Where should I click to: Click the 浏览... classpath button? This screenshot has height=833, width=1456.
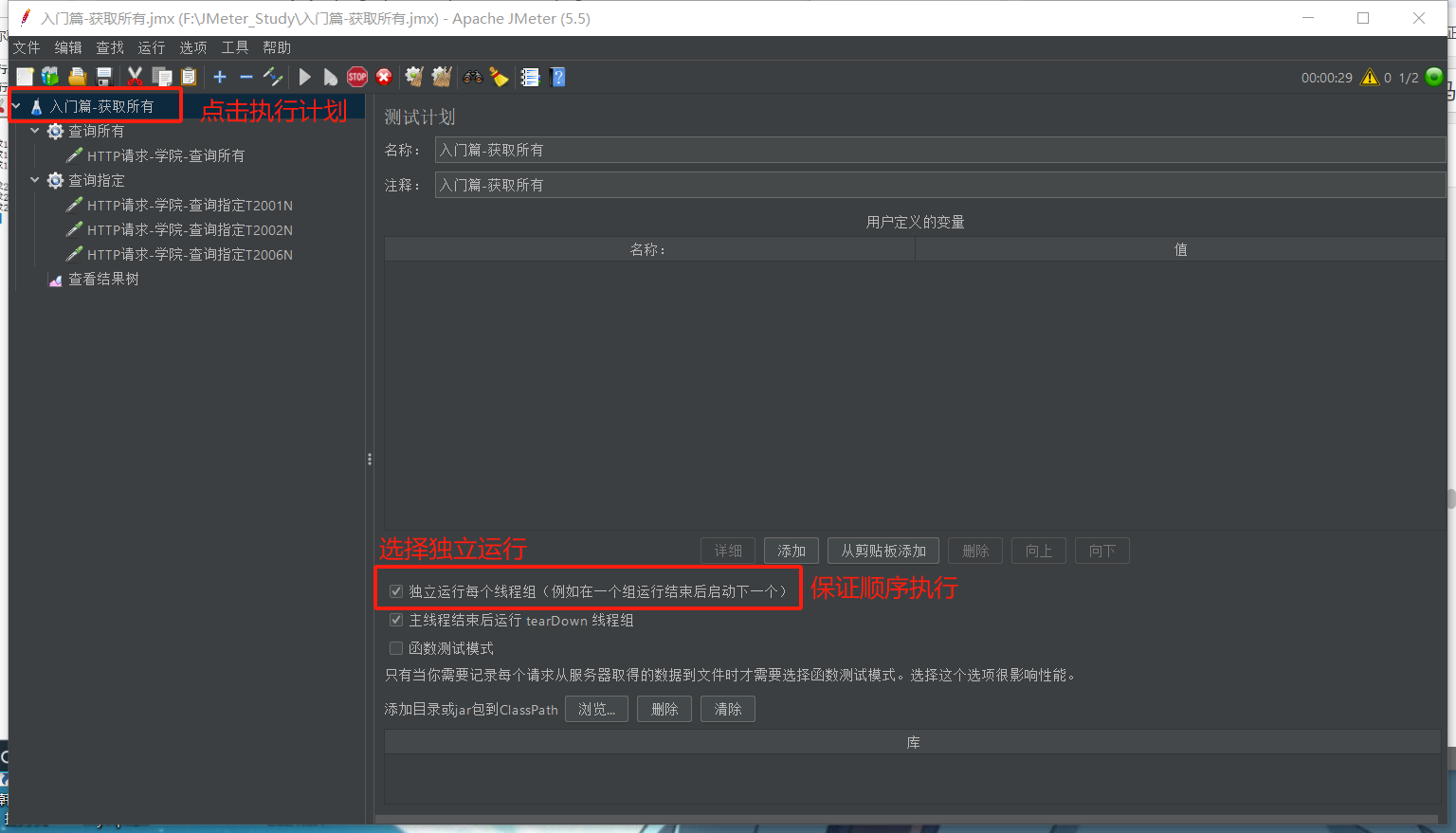click(x=596, y=709)
